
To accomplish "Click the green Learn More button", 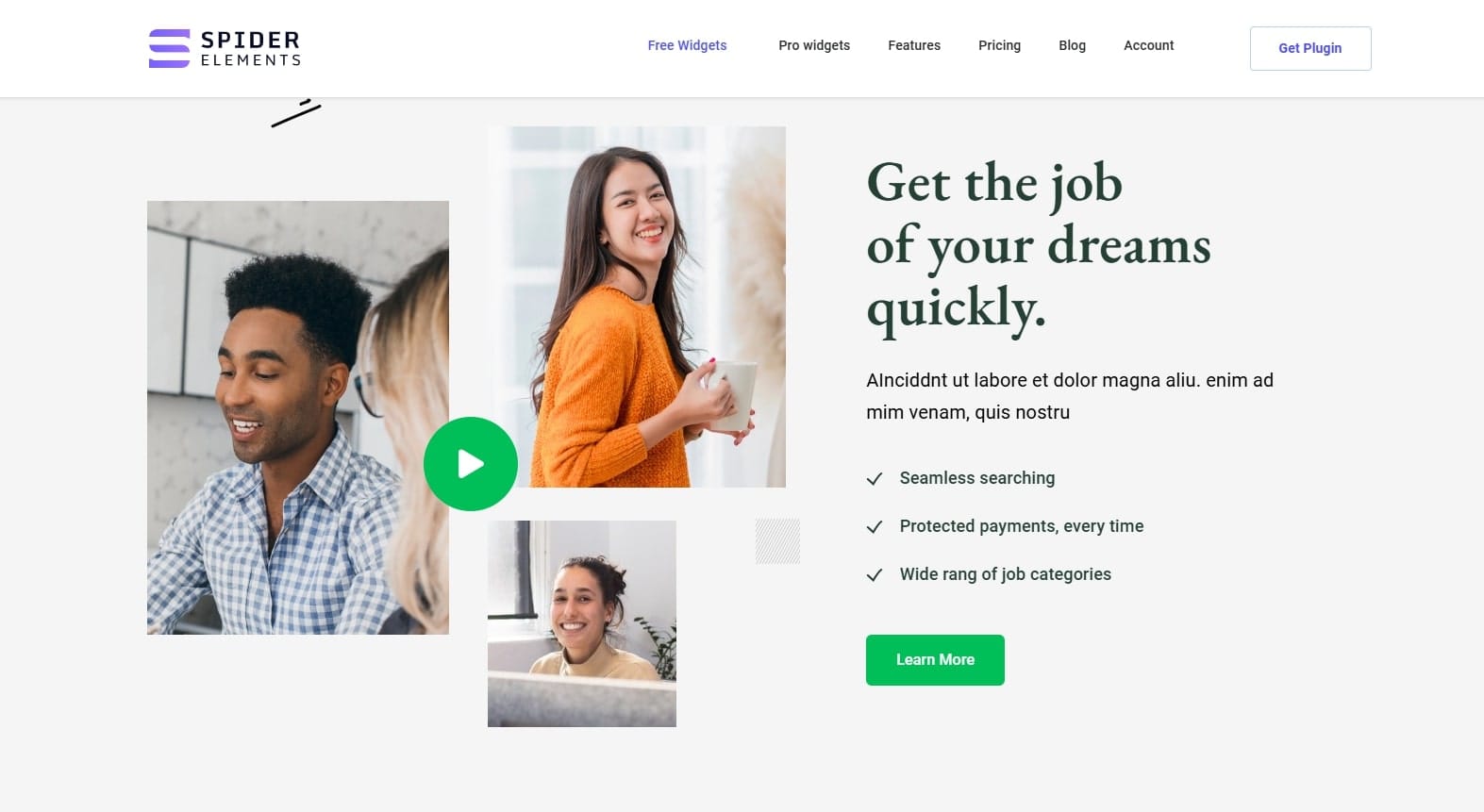I will pyautogui.click(x=935, y=660).
